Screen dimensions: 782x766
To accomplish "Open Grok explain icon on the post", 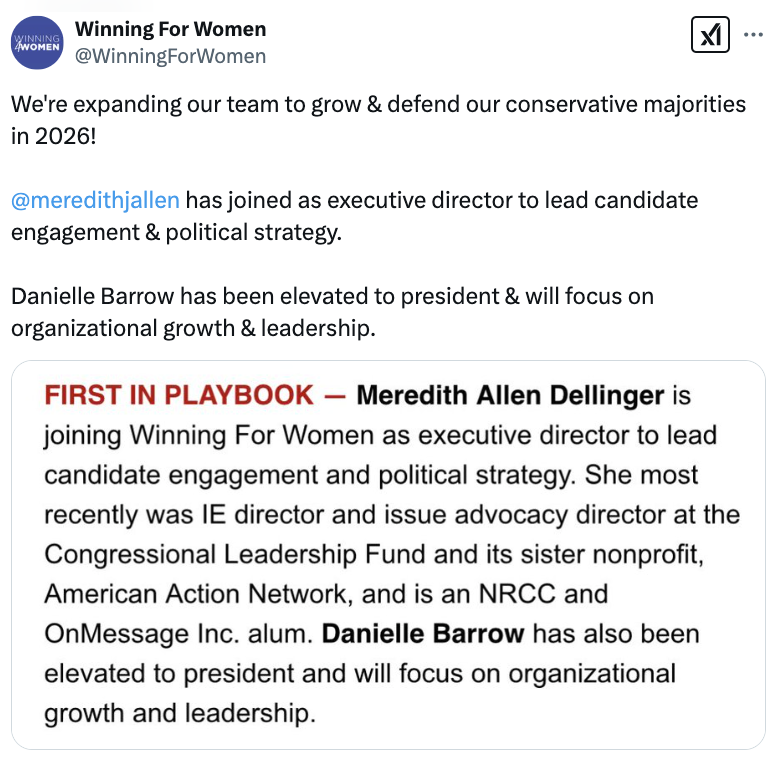I will click(x=710, y=34).
